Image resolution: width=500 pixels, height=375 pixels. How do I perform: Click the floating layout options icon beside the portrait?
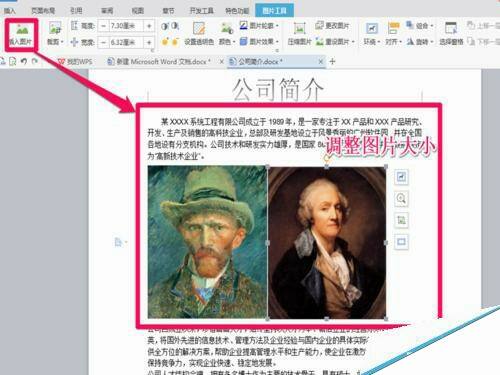pyautogui.click(x=401, y=177)
